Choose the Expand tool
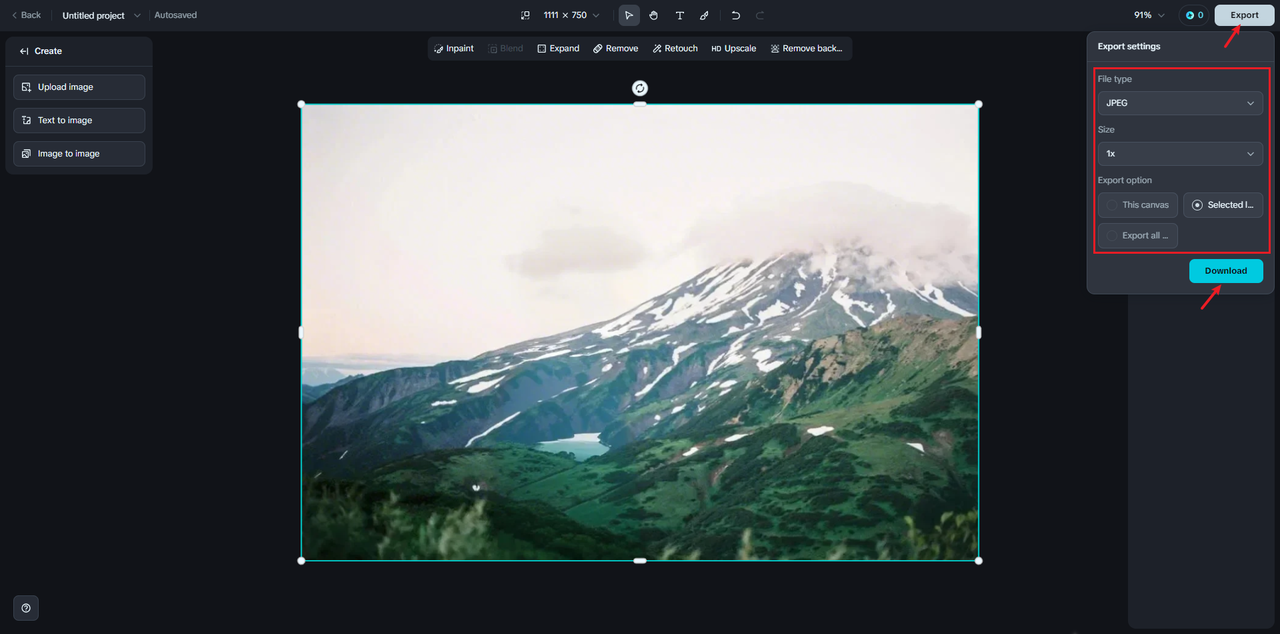This screenshot has width=1280, height=634. click(x=558, y=48)
